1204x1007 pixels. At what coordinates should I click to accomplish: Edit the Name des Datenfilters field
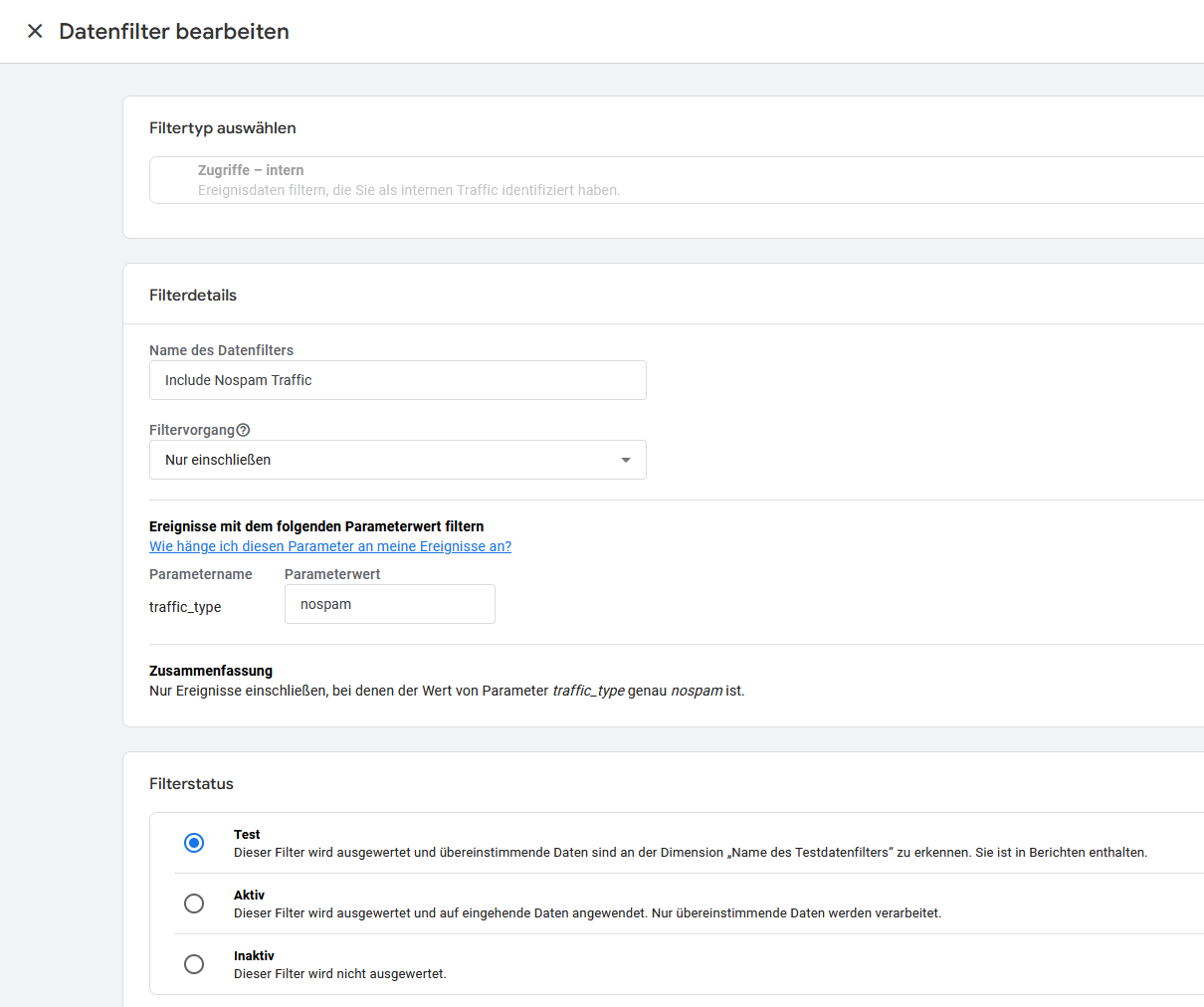pos(398,380)
